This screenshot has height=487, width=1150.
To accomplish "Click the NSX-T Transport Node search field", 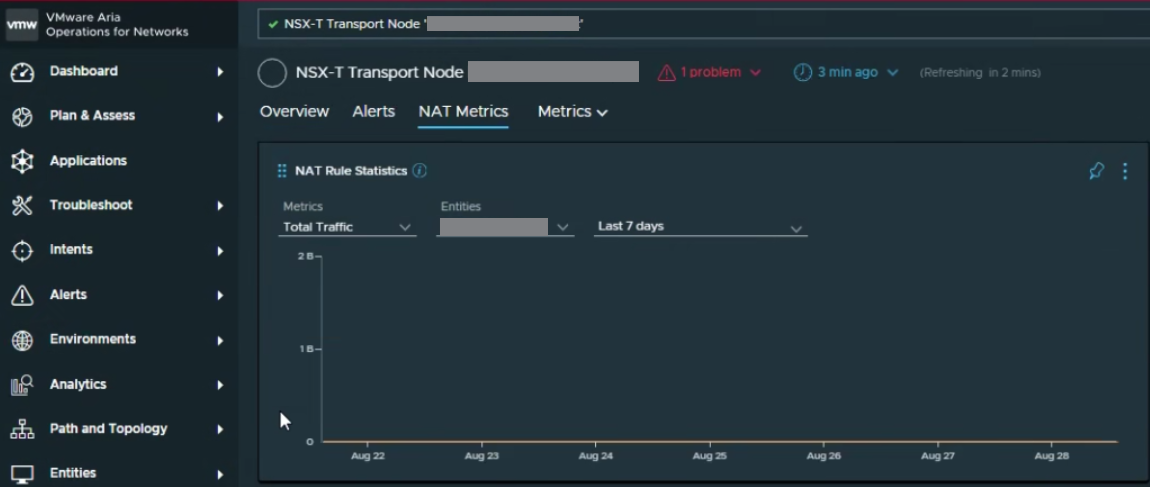I will 700,24.
